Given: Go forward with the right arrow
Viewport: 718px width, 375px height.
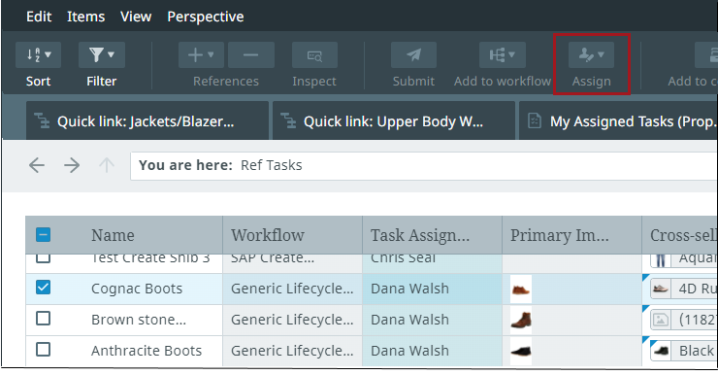Looking at the screenshot, I should [x=72, y=165].
